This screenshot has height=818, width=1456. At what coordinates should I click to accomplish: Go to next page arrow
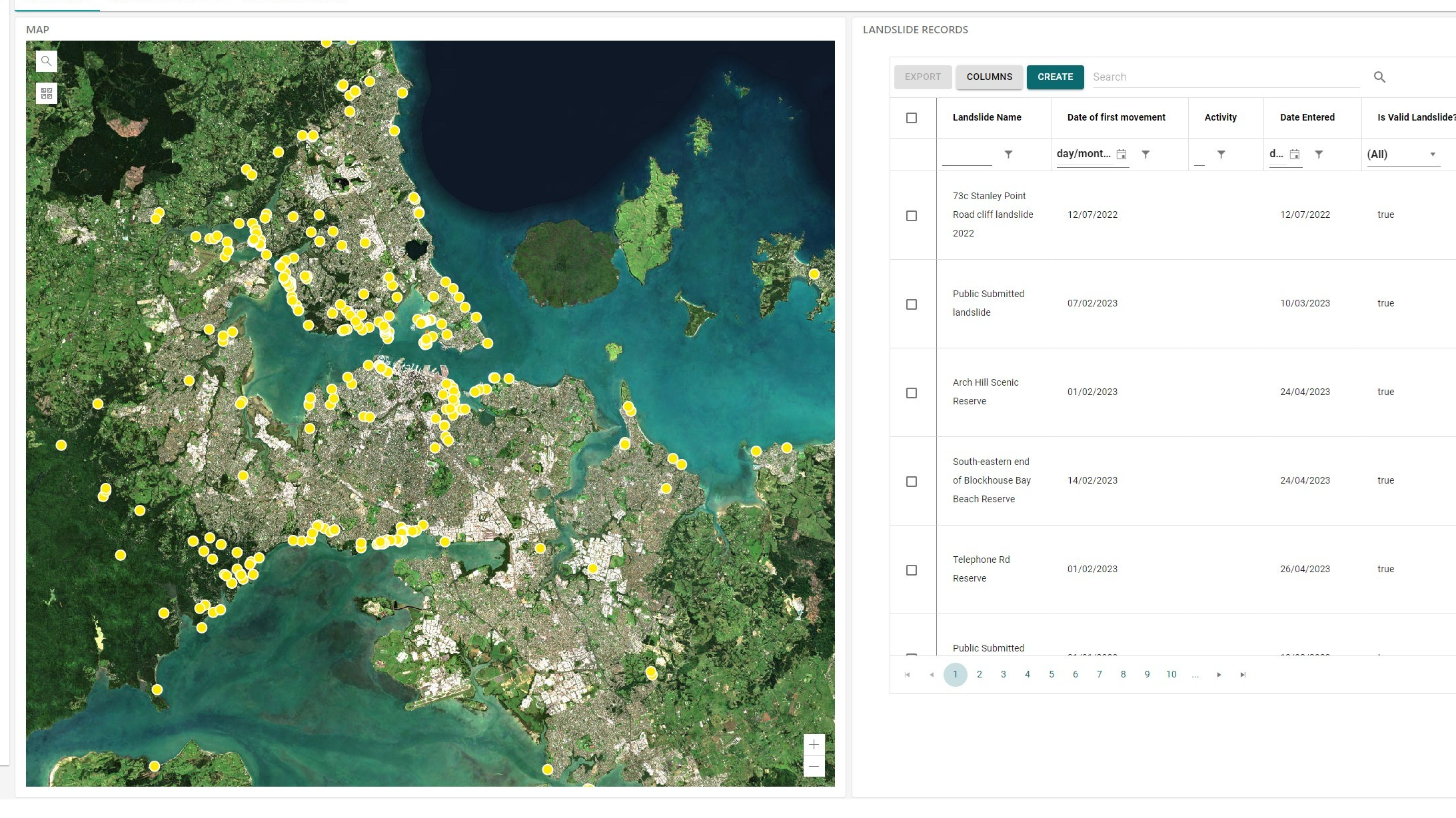(x=1219, y=675)
